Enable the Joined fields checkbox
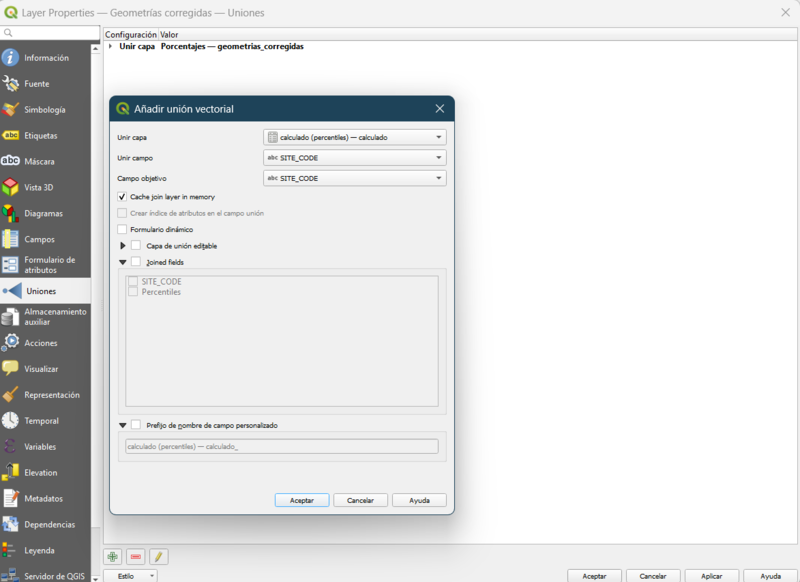800x582 pixels. click(x=136, y=262)
